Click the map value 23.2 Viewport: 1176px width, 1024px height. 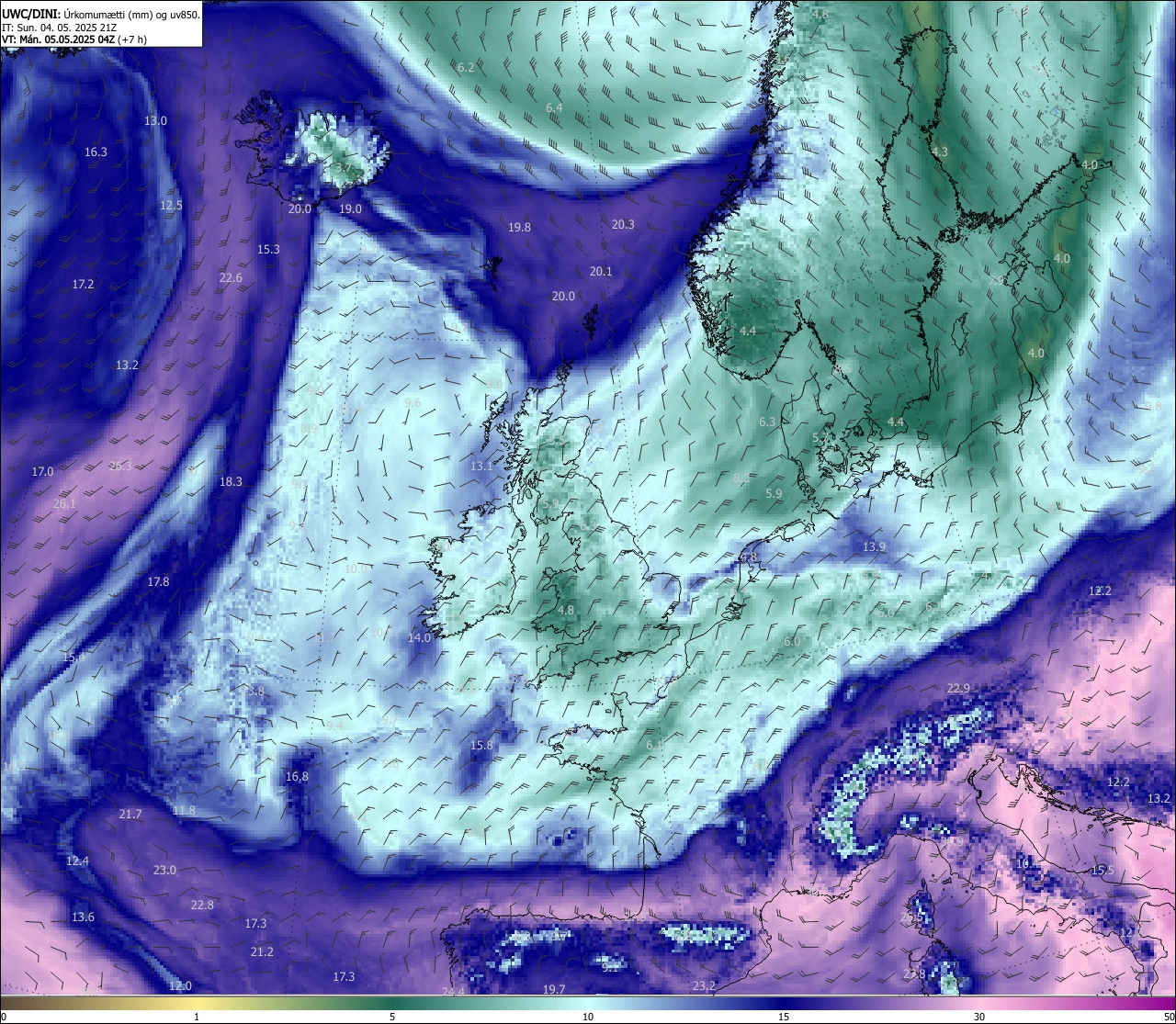click(704, 986)
